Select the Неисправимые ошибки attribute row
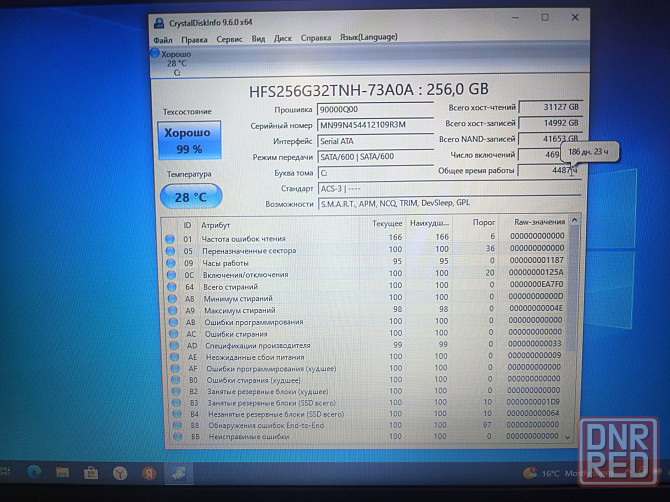 [369, 436]
